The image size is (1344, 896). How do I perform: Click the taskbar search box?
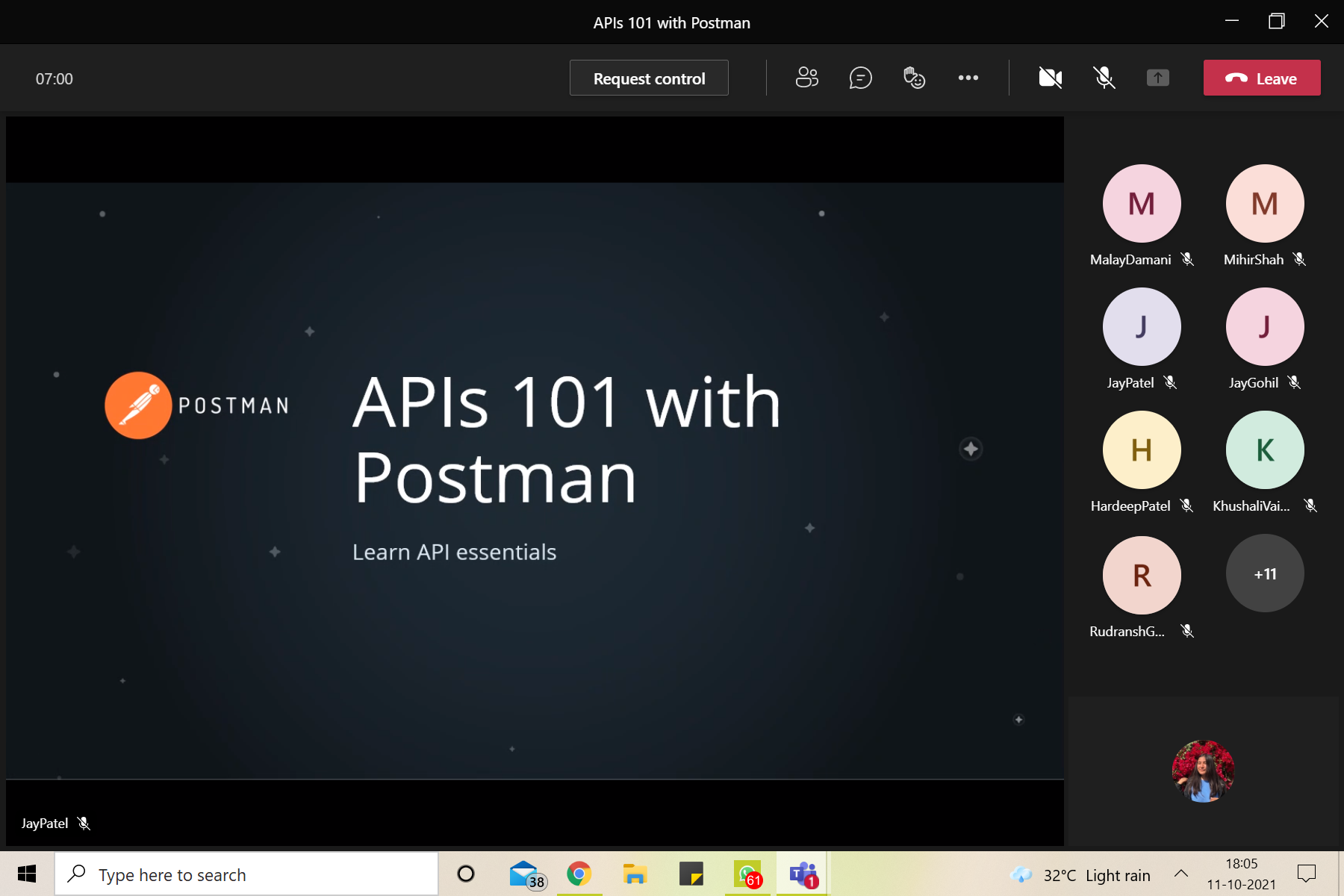246,874
